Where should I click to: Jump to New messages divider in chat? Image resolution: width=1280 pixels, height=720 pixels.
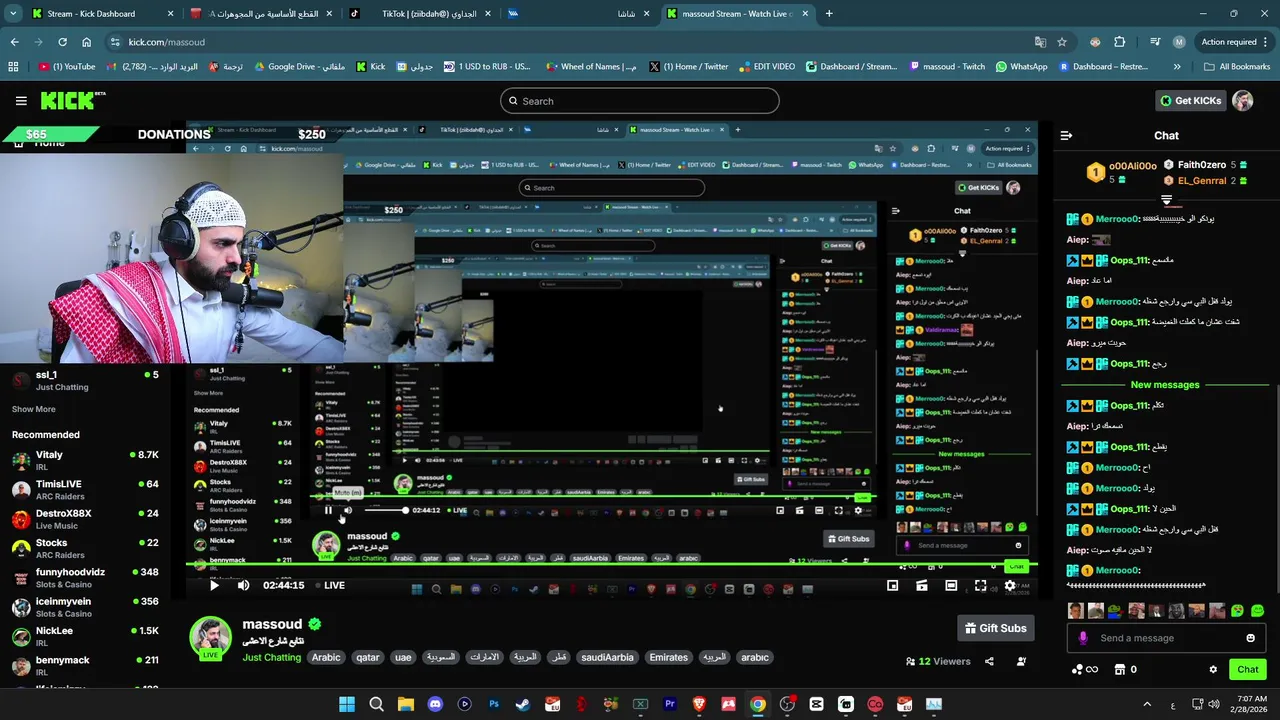coord(1164,385)
